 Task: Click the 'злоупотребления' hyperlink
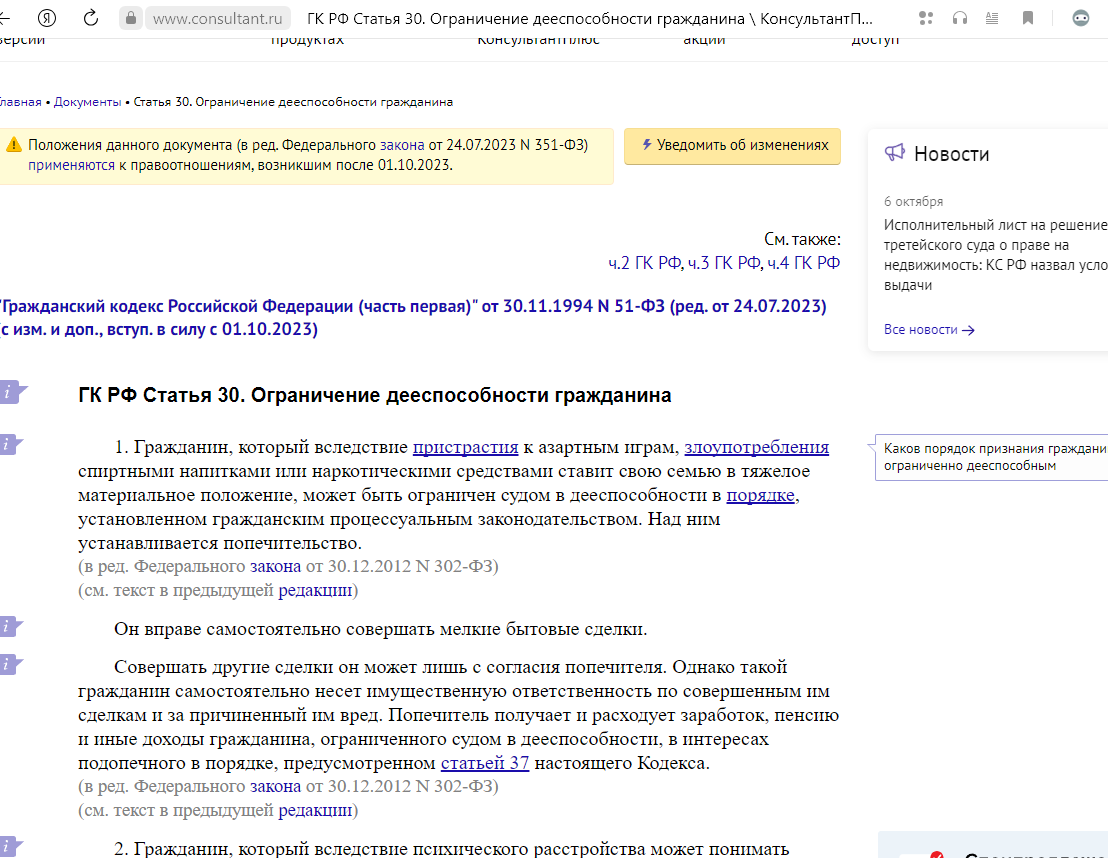756,447
